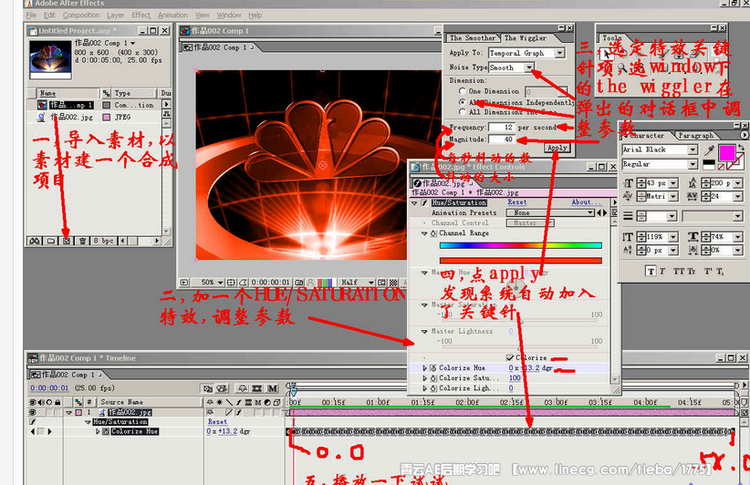Screen dimensions: 750x485
Task: Toggle All Caps TT text style
Action: 679,272
